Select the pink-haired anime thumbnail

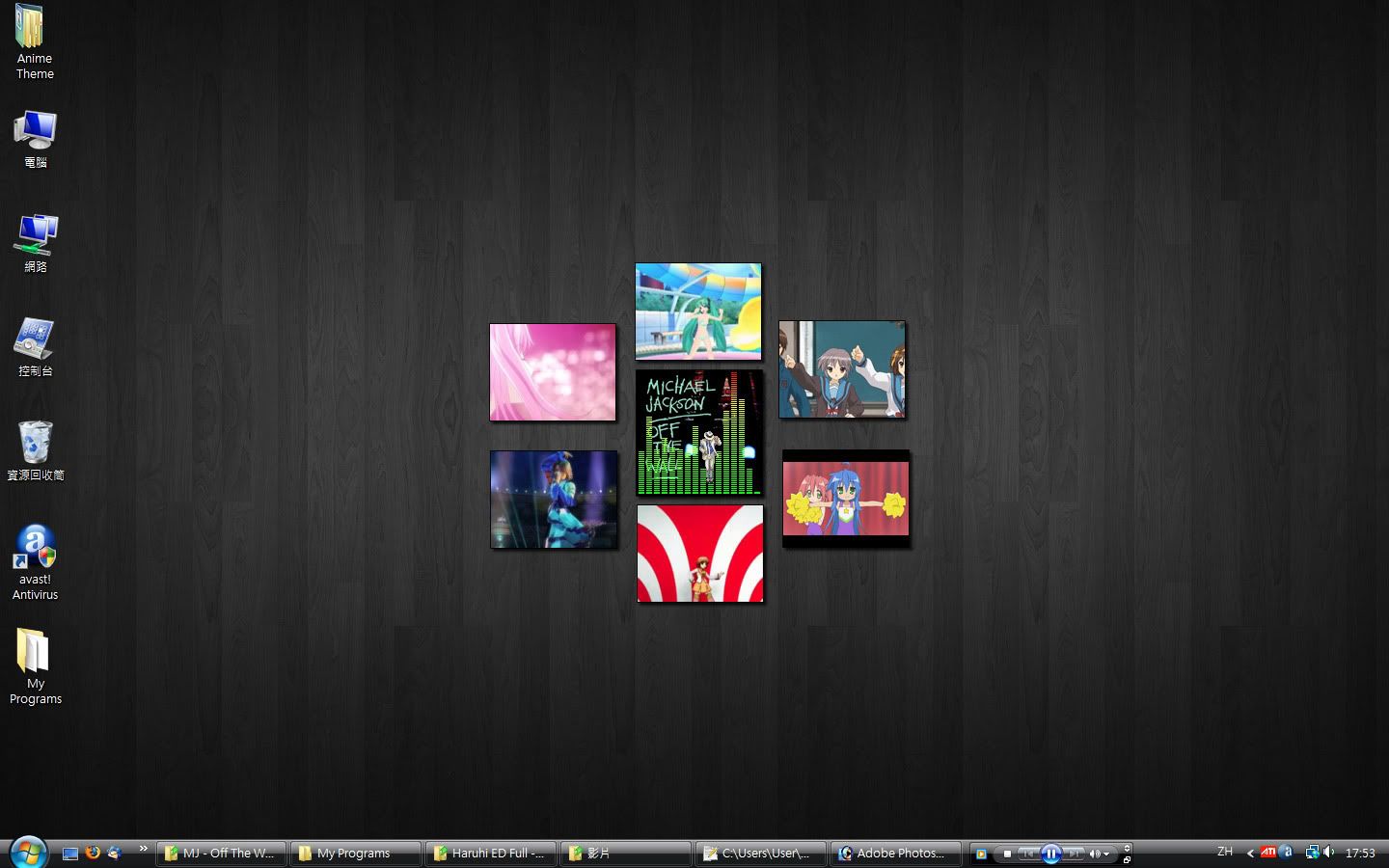(553, 372)
